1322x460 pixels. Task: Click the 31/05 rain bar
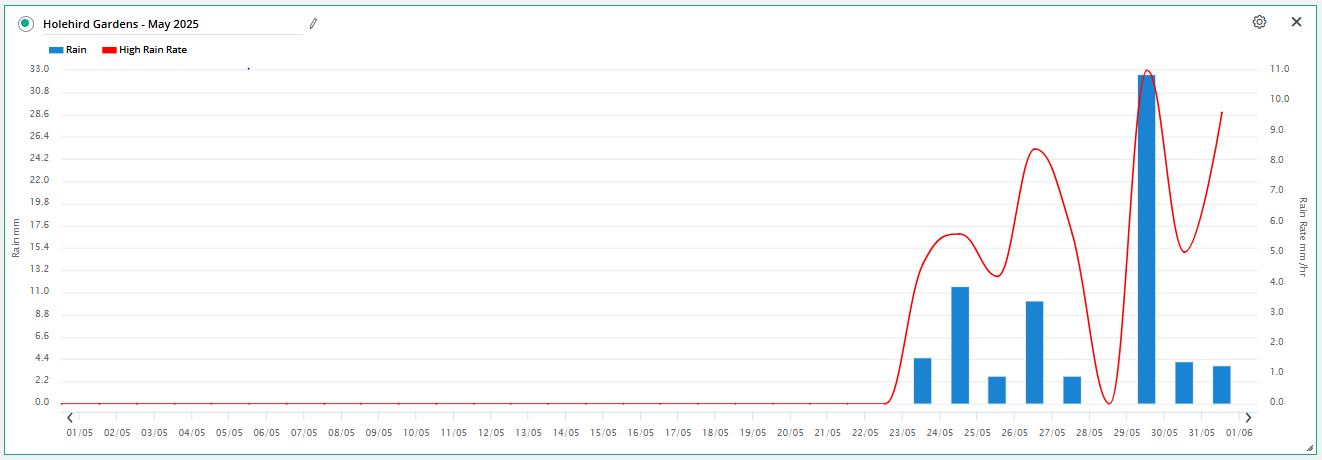tap(1222, 385)
